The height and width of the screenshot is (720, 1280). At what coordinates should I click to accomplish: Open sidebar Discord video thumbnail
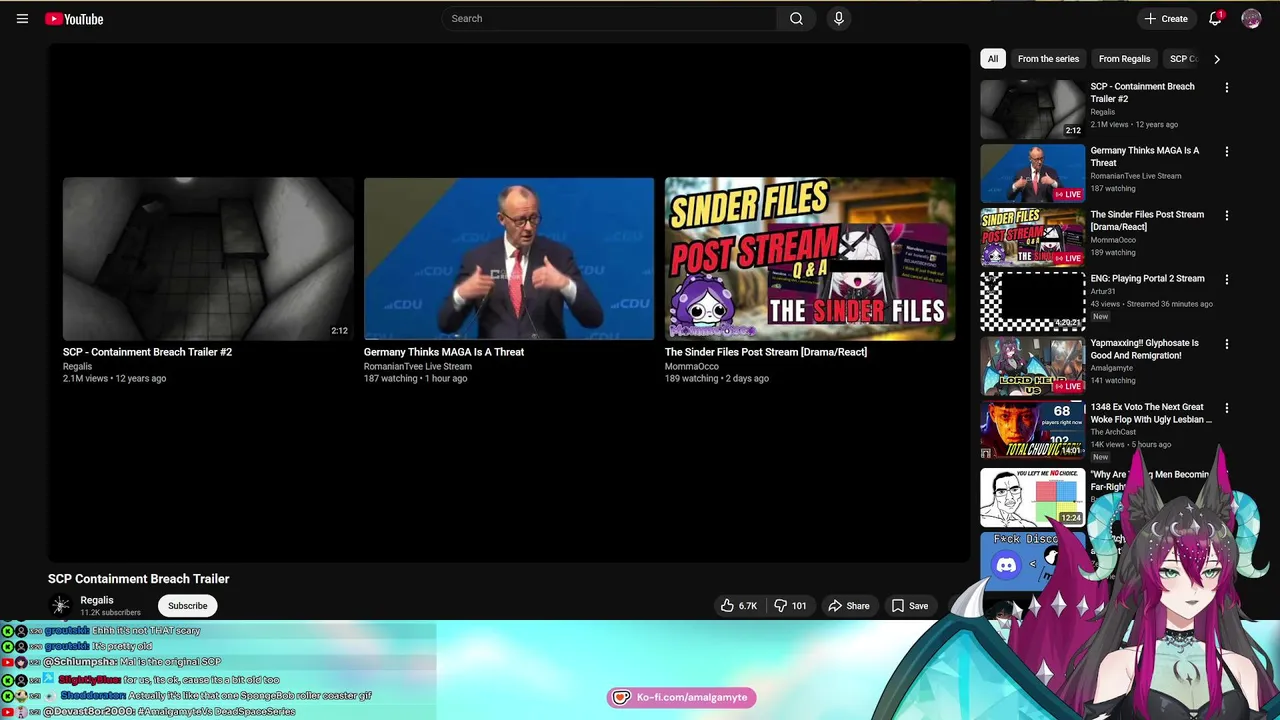click(1030, 561)
